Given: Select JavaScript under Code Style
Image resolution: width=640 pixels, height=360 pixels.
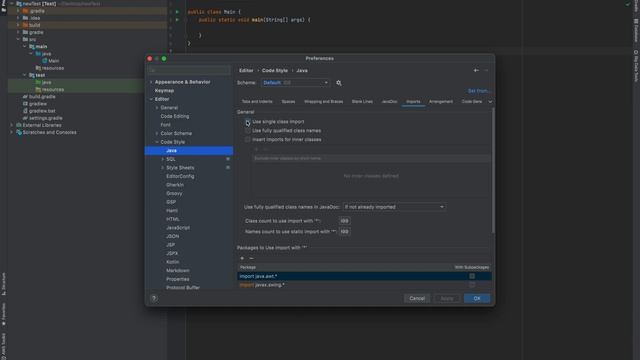Looking at the screenshot, I should tap(178, 228).
